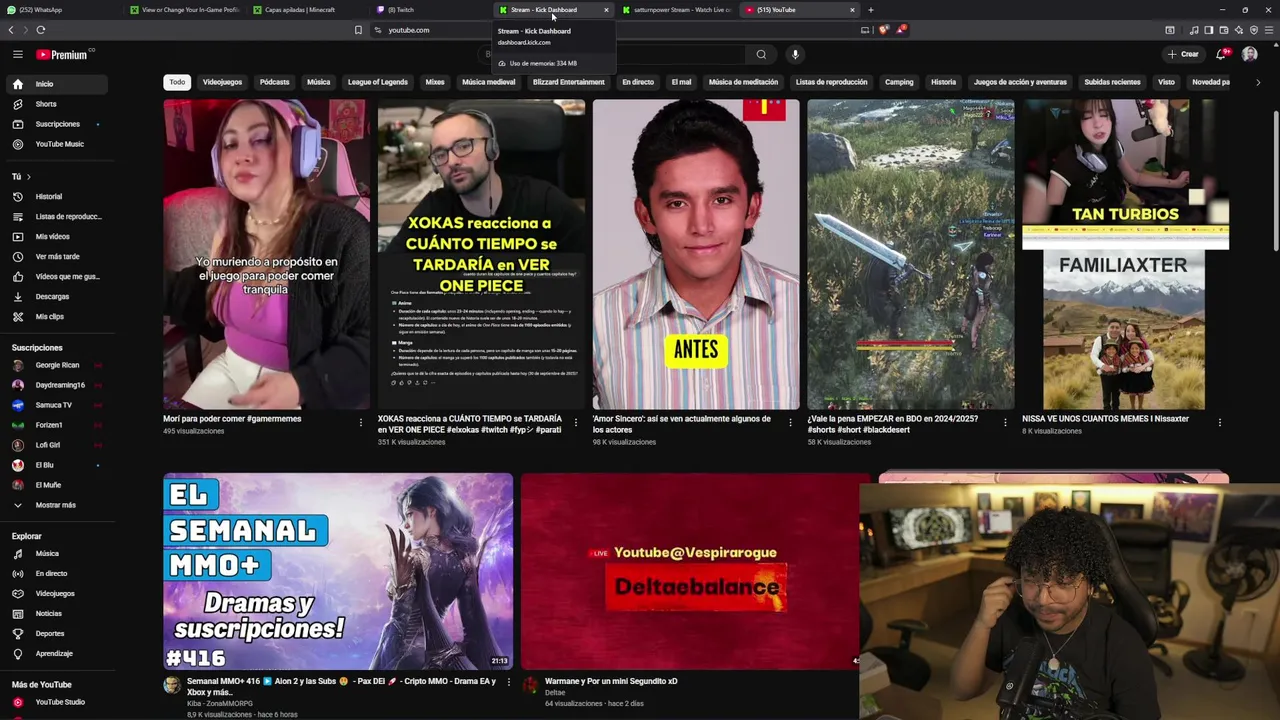Screen dimensions: 1280x720
Task: Play El Semanal MMO+ #416 thumbnail
Action: [x=338, y=571]
